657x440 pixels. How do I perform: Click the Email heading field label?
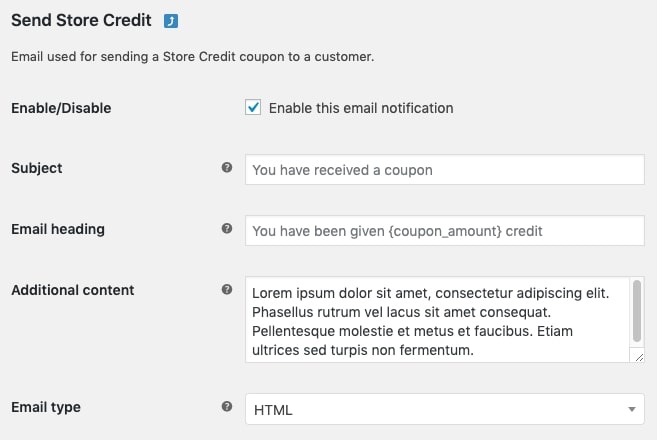[x=58, y=229]
